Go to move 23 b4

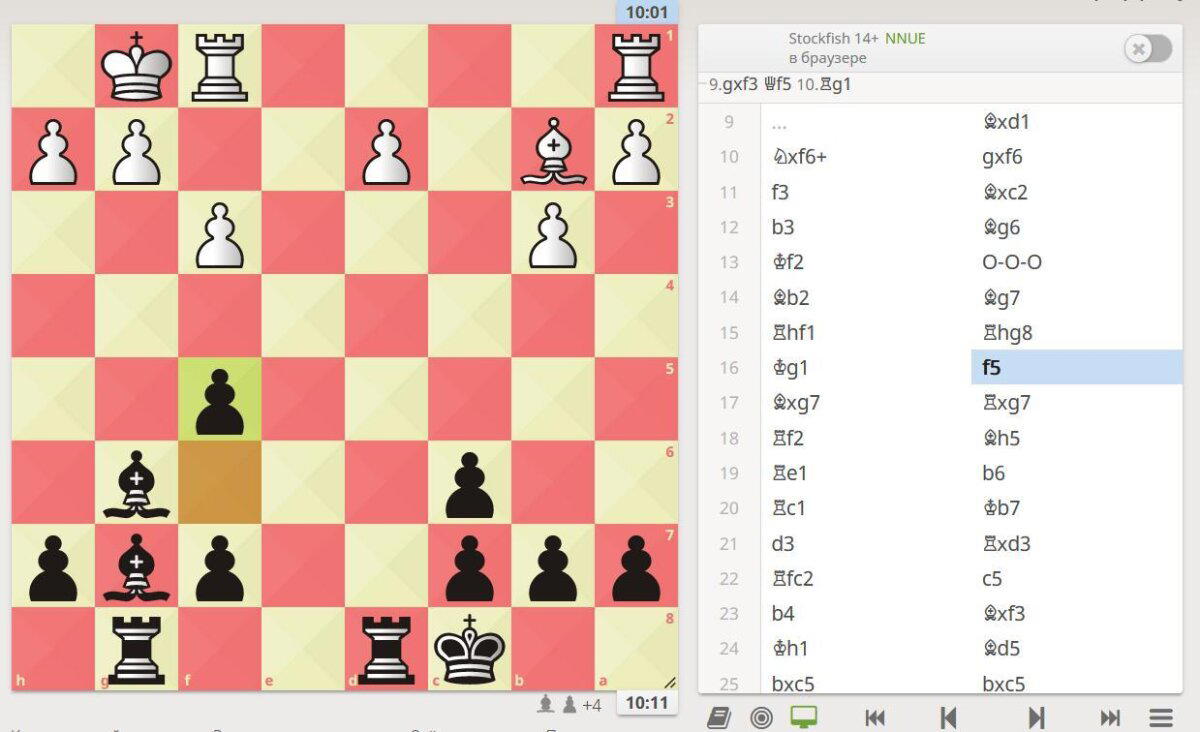click(x=865, y=613)
